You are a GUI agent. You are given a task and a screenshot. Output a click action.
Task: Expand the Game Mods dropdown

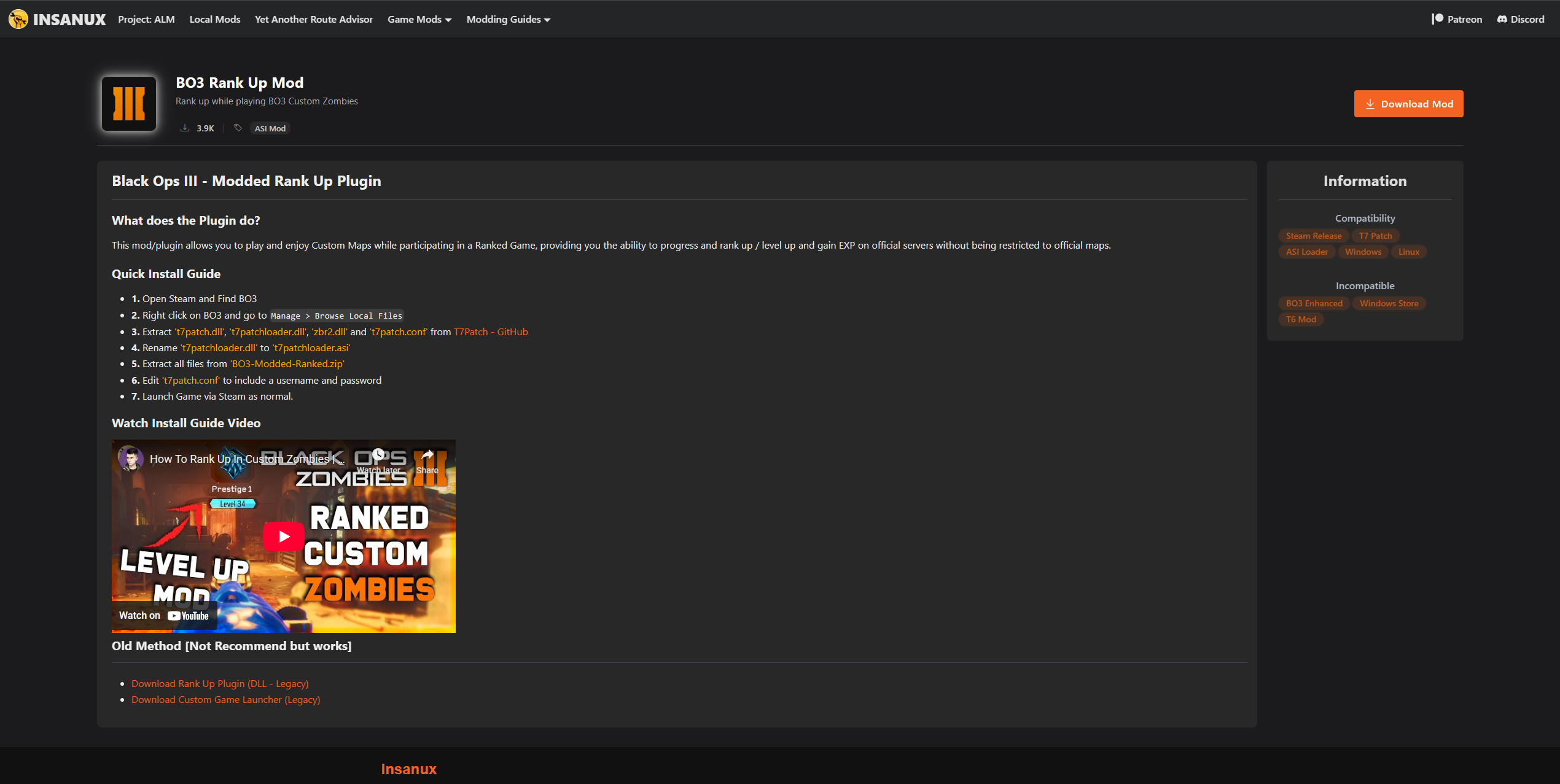tap(419, 19)
